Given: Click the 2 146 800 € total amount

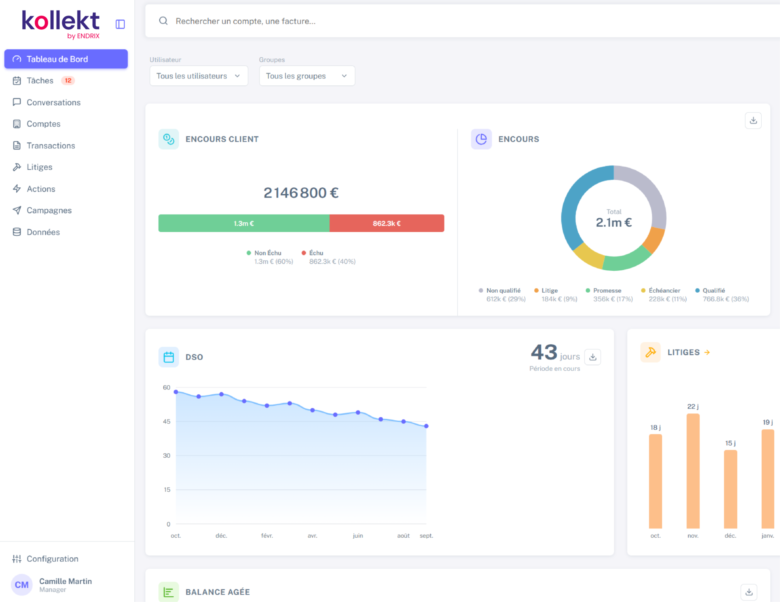Looking at the screenshot, I should point(301,193).
